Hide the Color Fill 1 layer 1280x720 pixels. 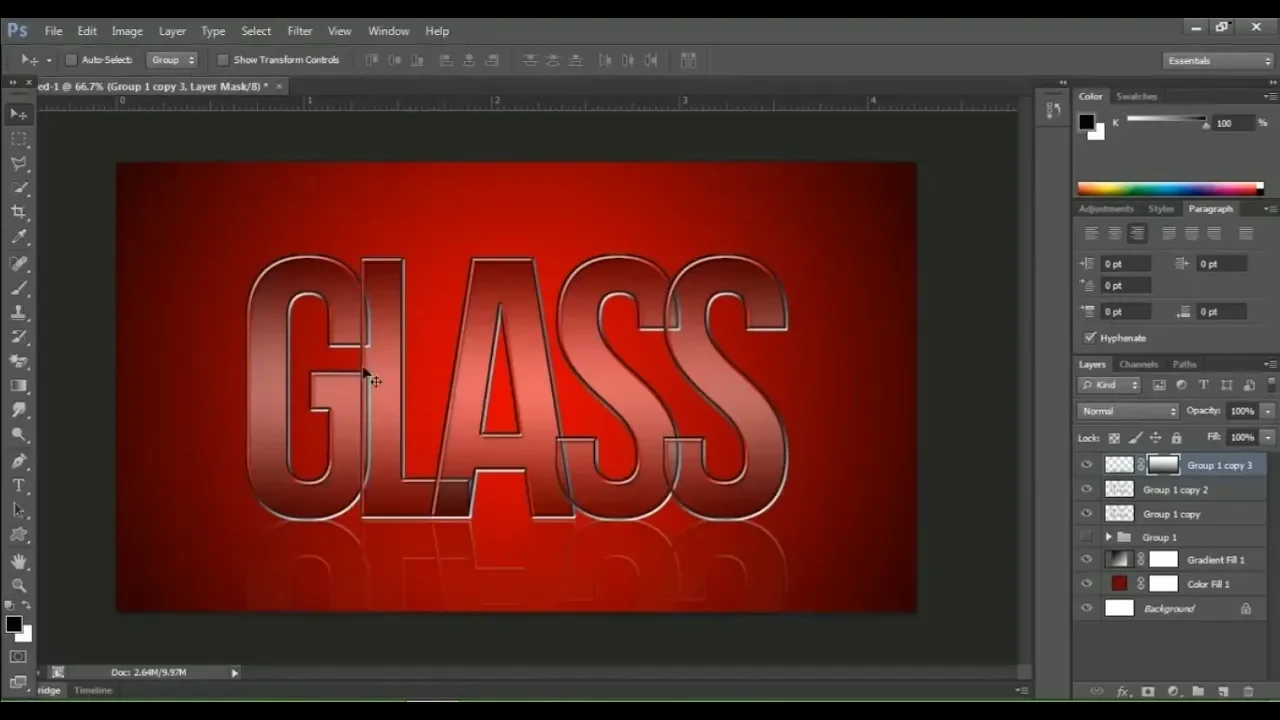coord(1087,584)
